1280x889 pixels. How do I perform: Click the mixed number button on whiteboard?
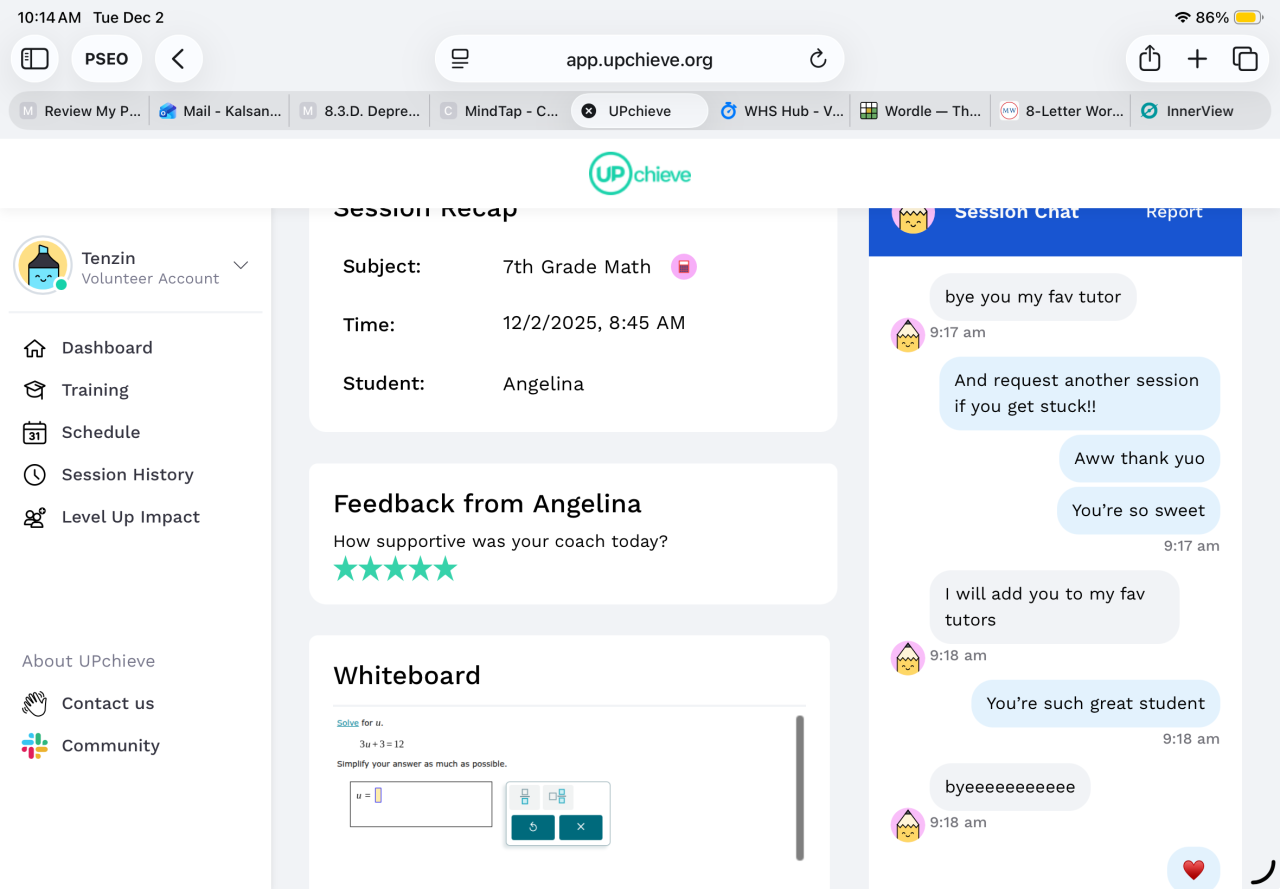tap(557, 797)
